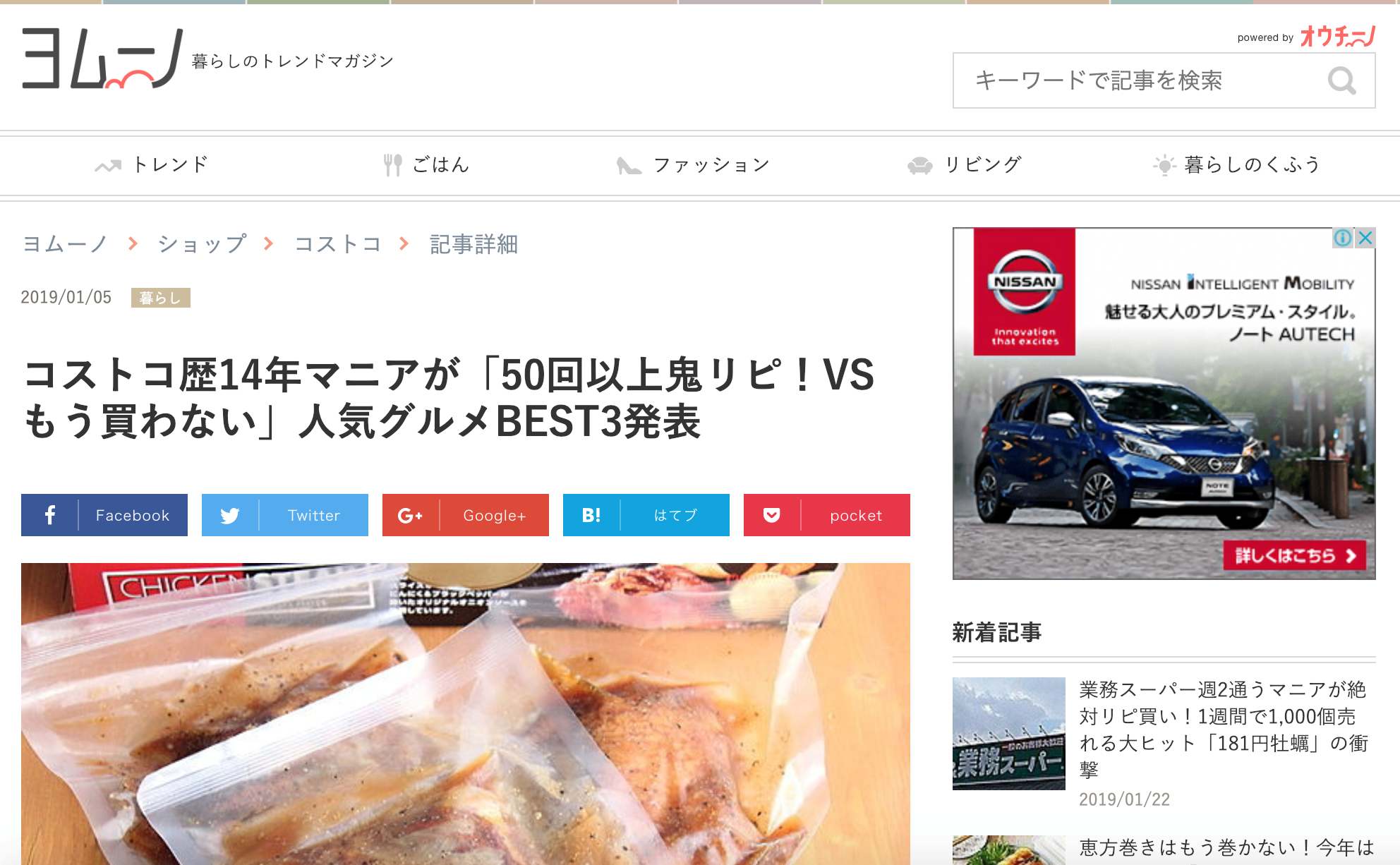Image resolution: width=1400 pixels, height=865 pixels.
Task: Click 詳しくはこちら ad button
Action: coord(1295,556)
